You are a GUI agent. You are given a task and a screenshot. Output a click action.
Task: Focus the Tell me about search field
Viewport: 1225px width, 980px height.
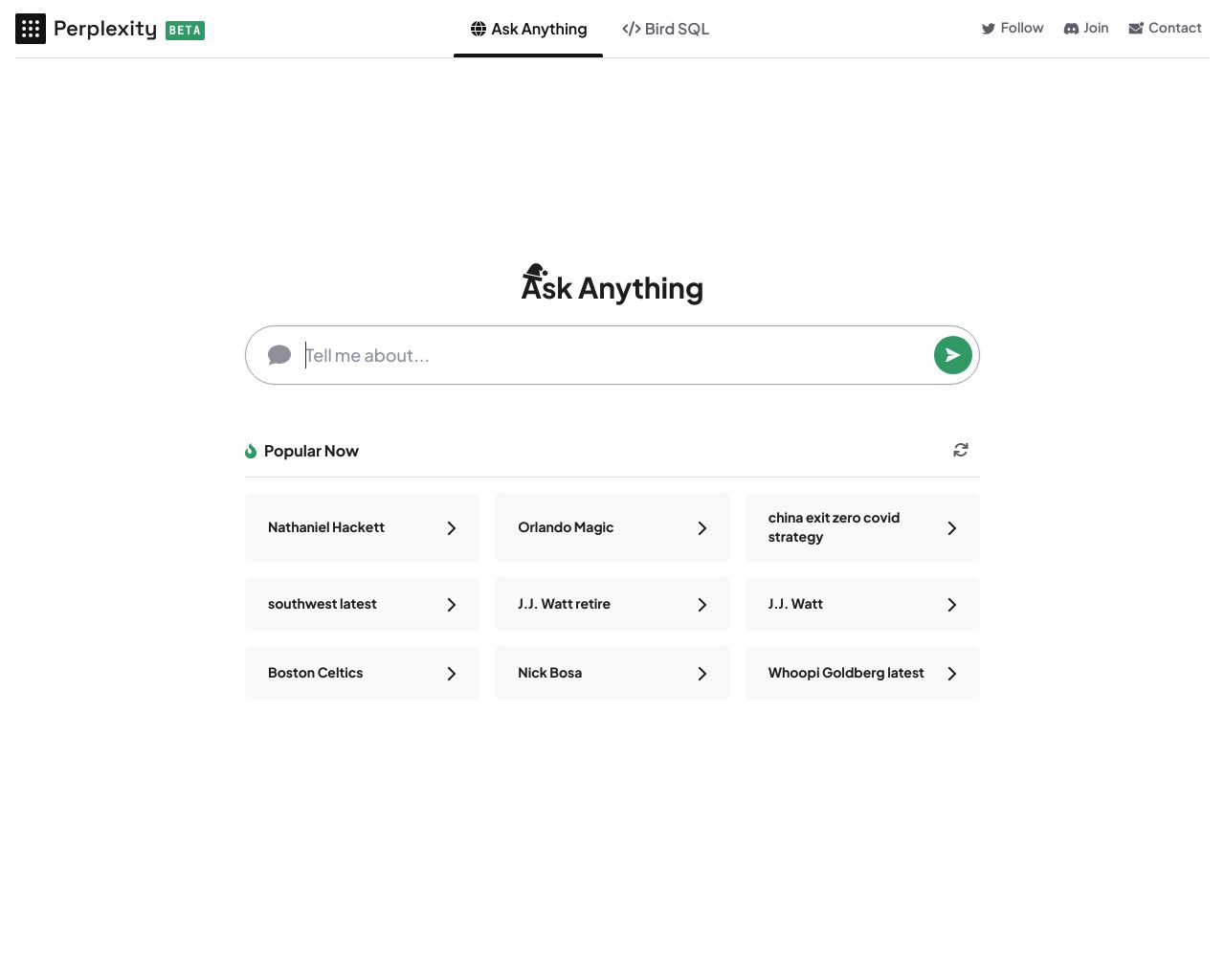[x=612, y=355]
